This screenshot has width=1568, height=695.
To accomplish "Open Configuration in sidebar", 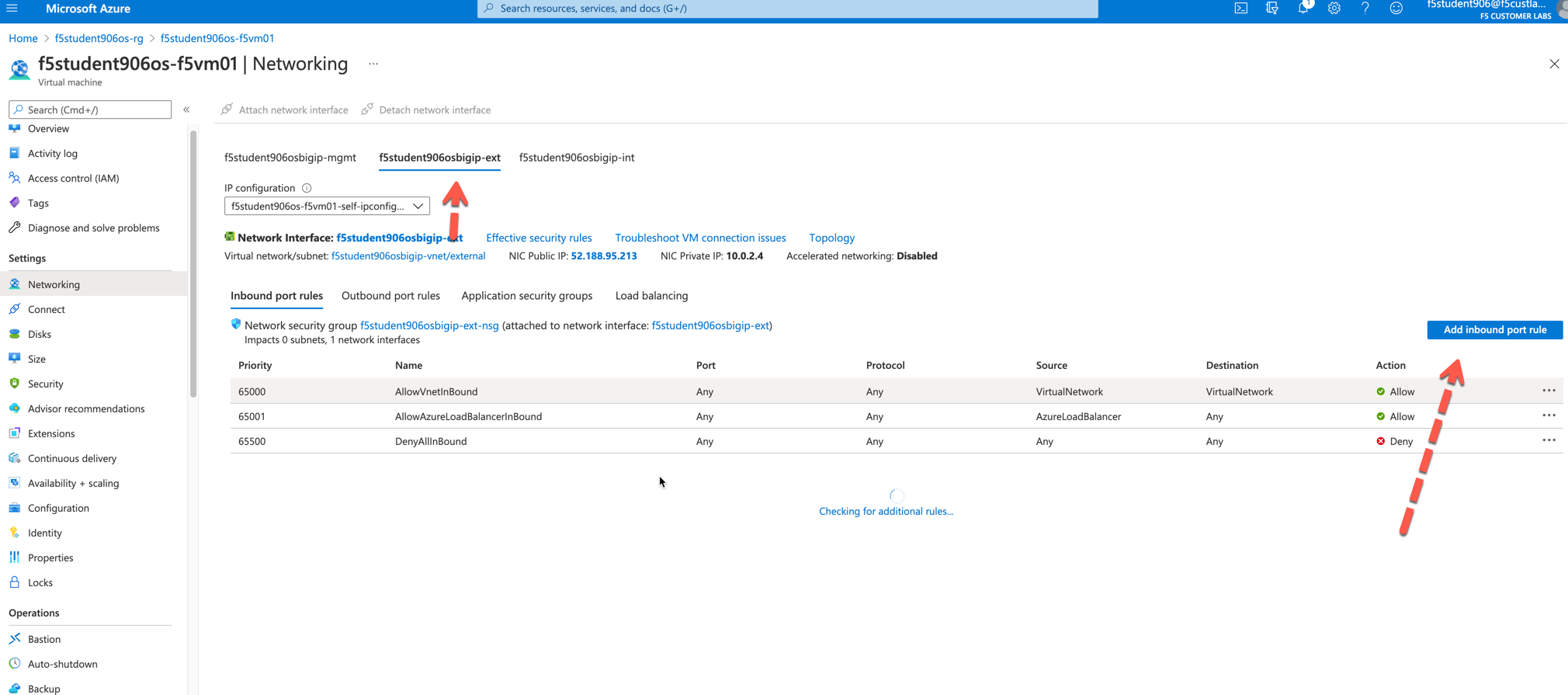I will coord(58,508).
